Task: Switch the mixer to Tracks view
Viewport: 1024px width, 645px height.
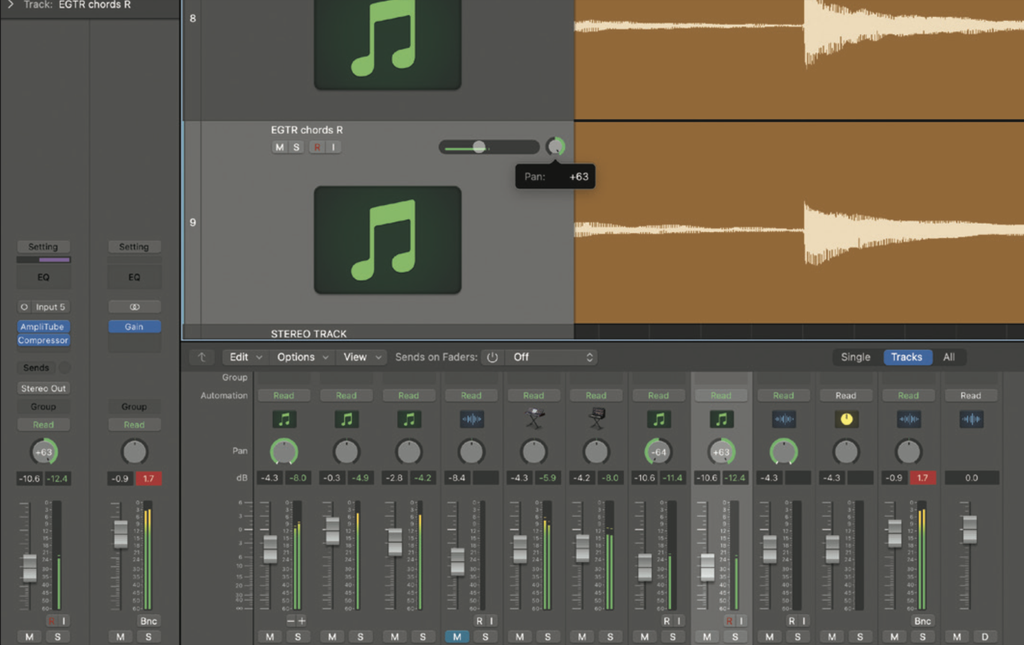Action: pyautogui.click(x=907, y=357)
